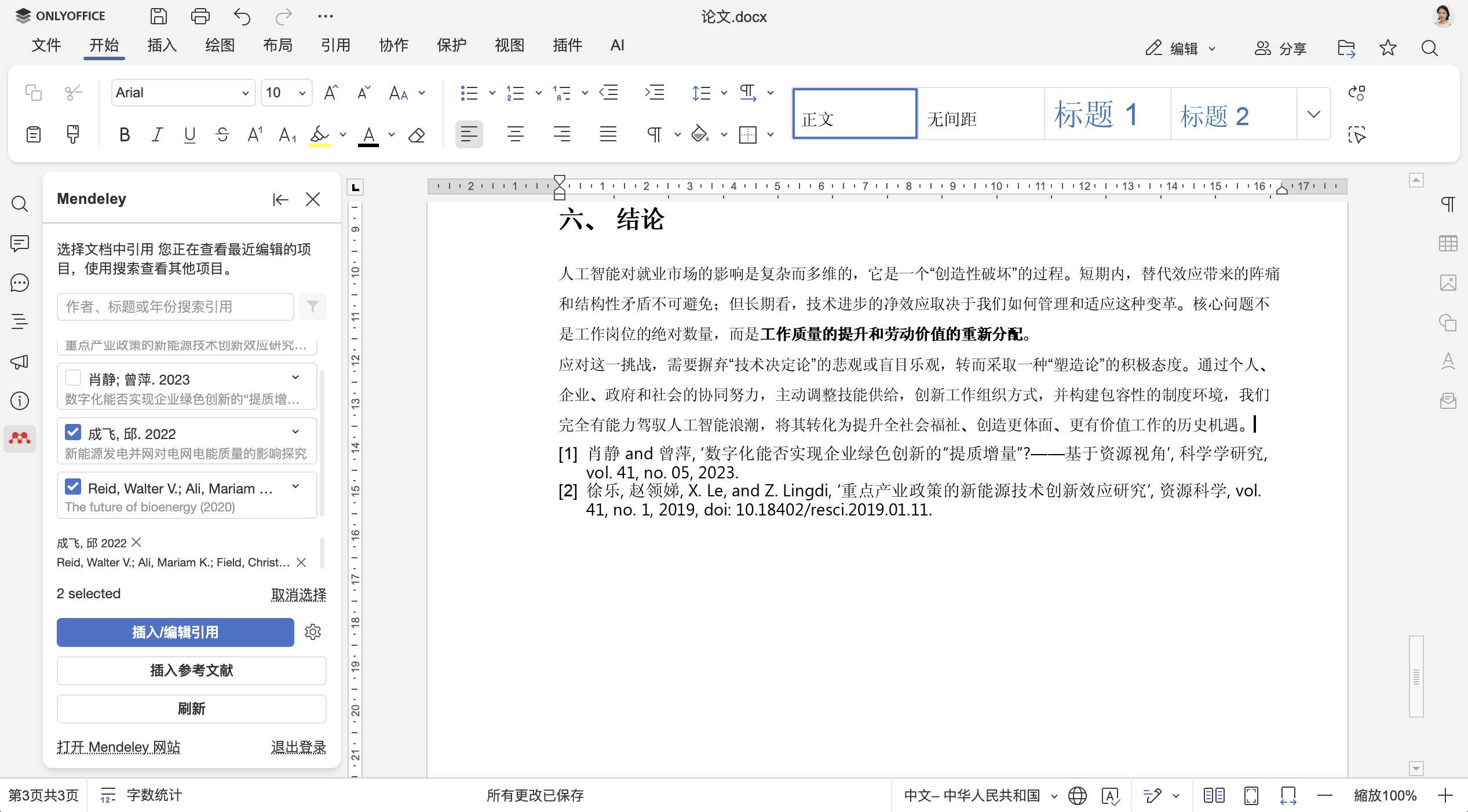Screen dimensions: 1468x812
Task: Open the comments panel in left sidebar
Action: pyautogui.click(x=20, y=243)
